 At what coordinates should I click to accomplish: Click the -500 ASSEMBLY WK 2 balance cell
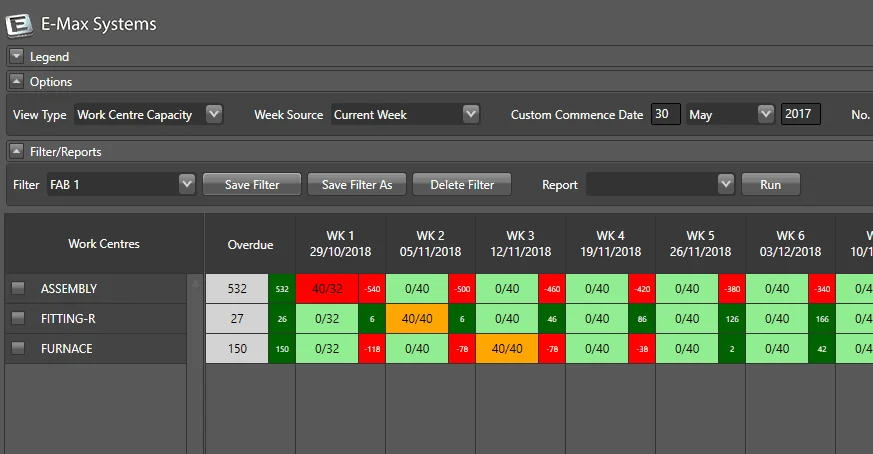[x=462, y=289]
